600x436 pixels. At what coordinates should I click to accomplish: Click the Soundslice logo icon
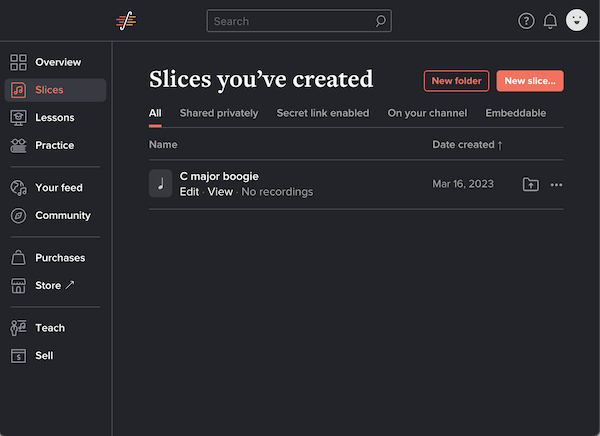pos(125,20)
